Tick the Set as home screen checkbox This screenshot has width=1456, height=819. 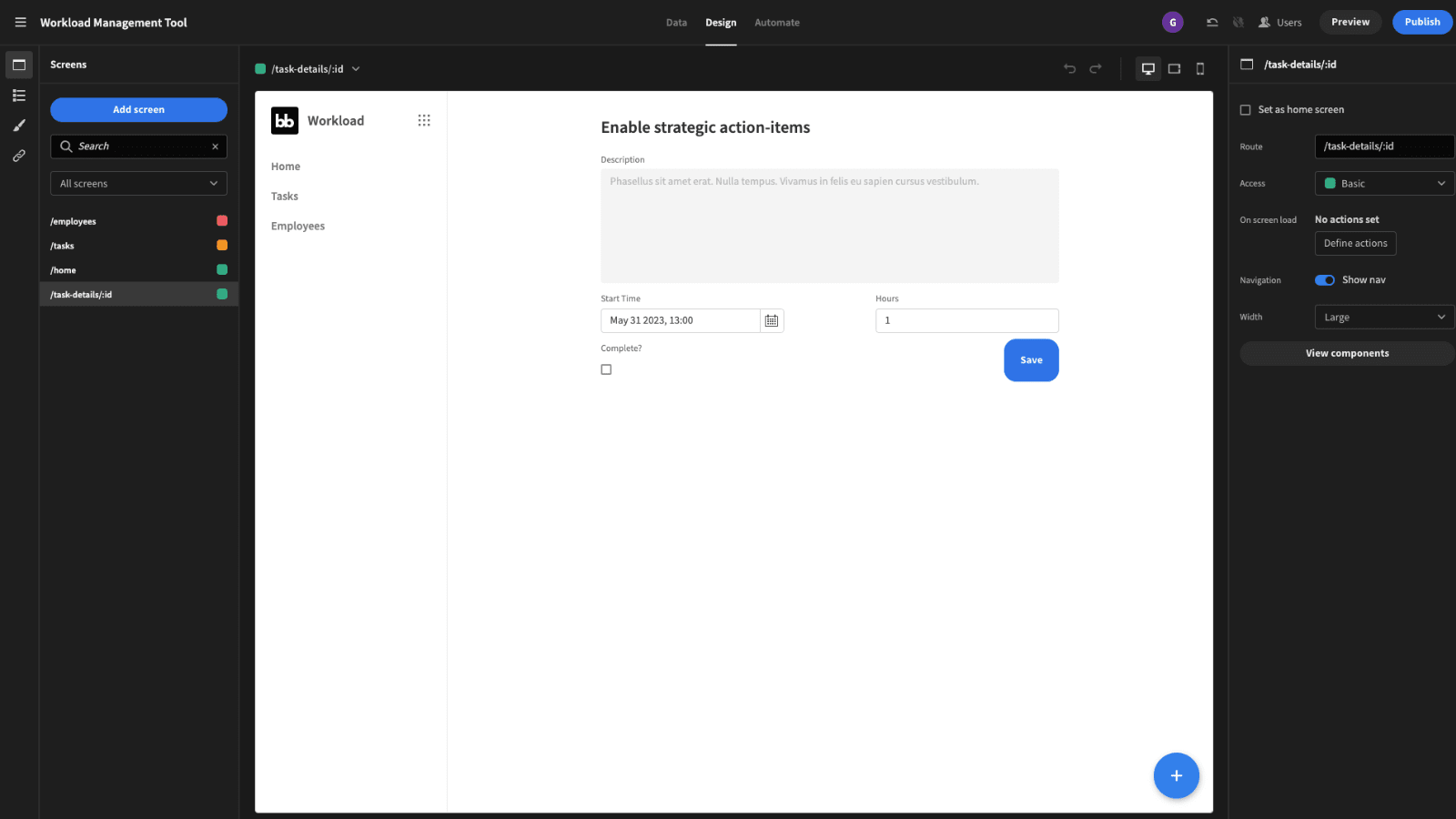[x=1245, y=110]
